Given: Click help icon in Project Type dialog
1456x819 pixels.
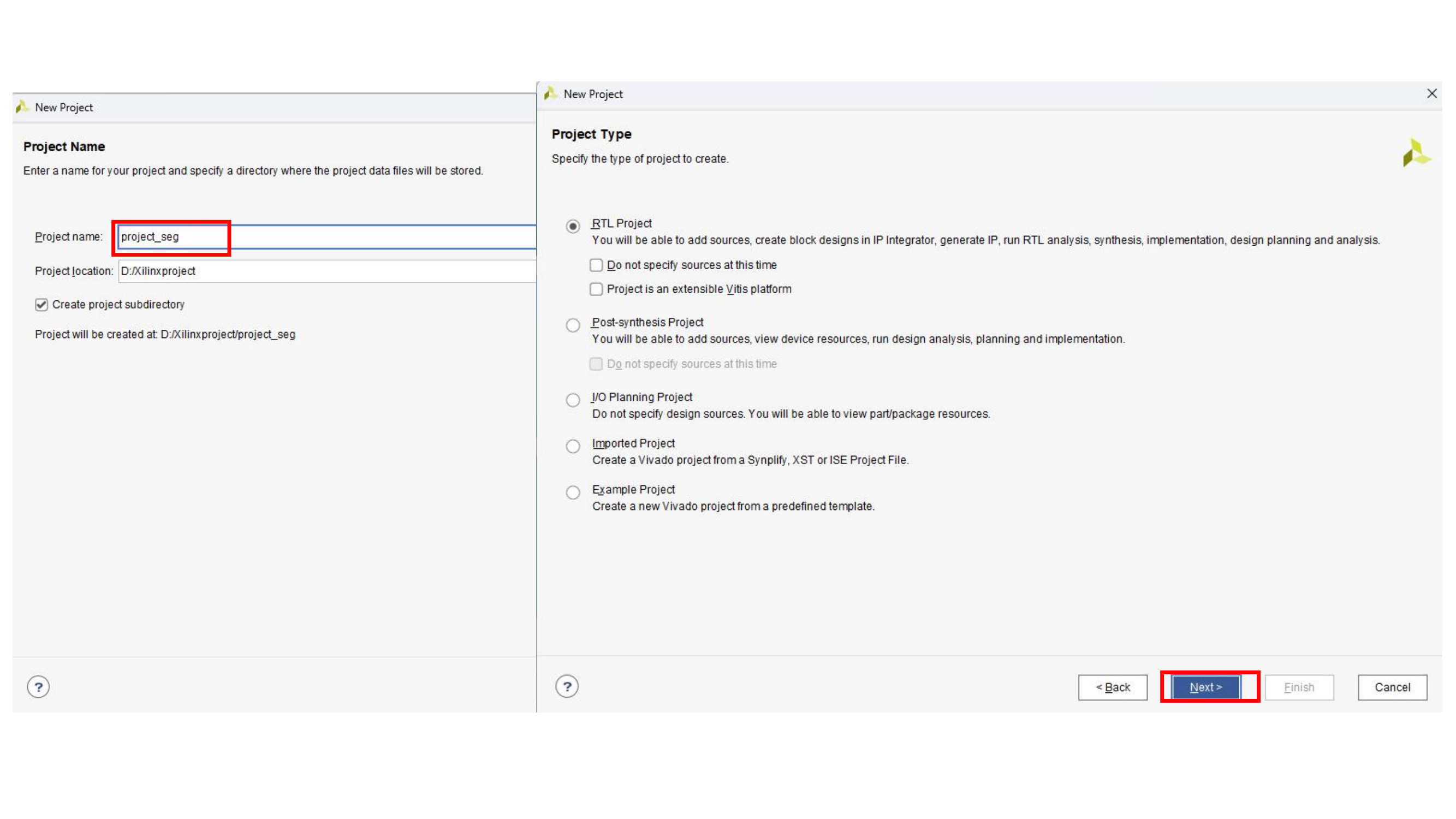Looking at the screenshot, I should 566,686.
